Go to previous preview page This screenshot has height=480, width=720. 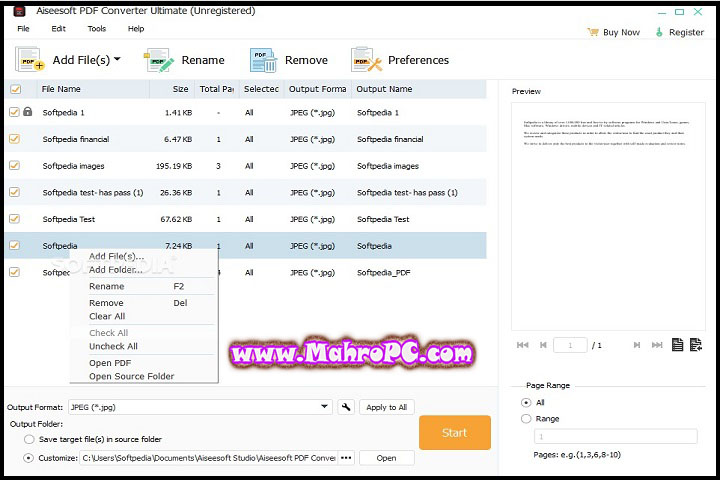click(x=543, y=345)
